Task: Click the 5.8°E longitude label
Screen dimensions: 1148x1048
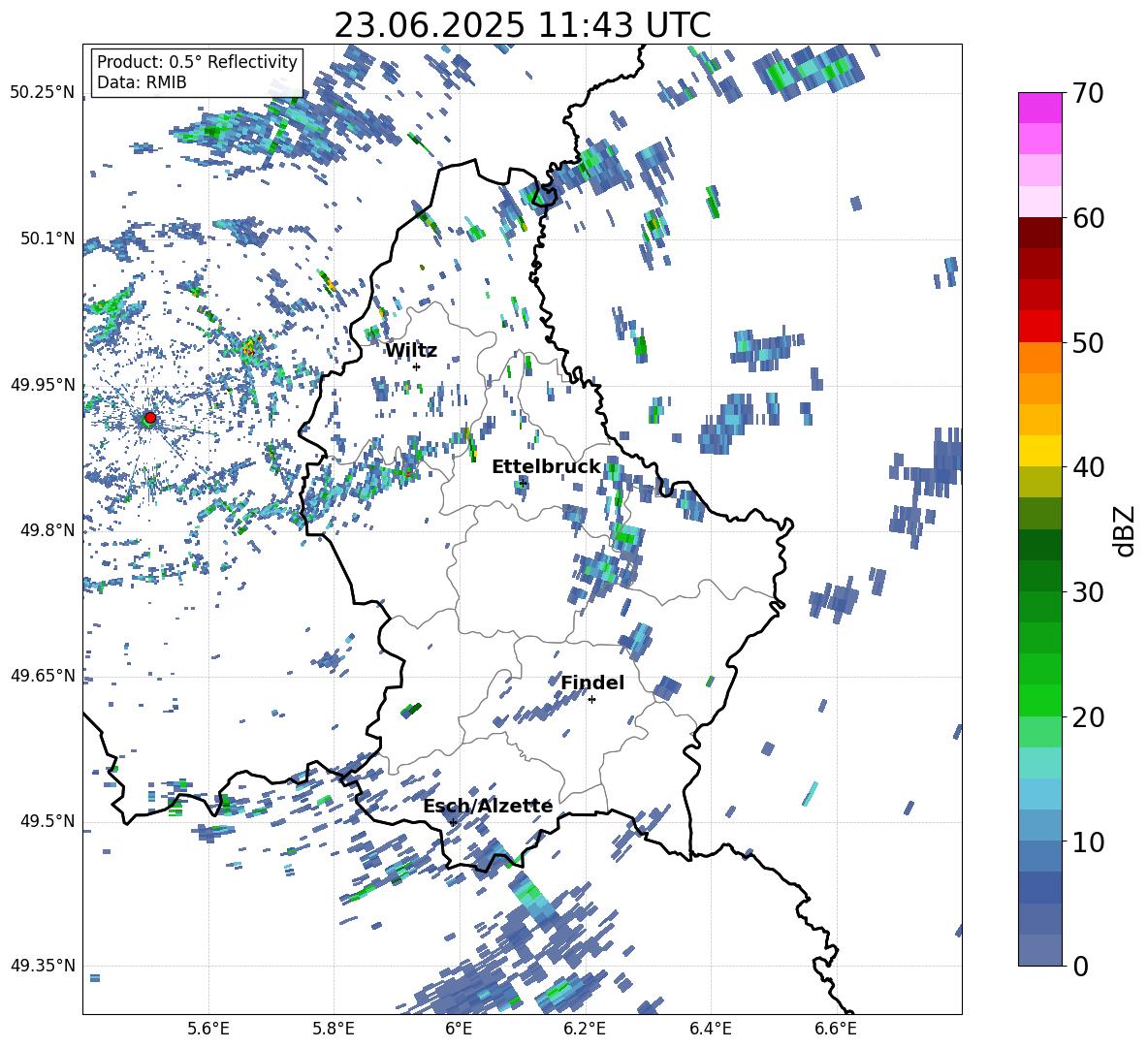Action: point(334,1029)
